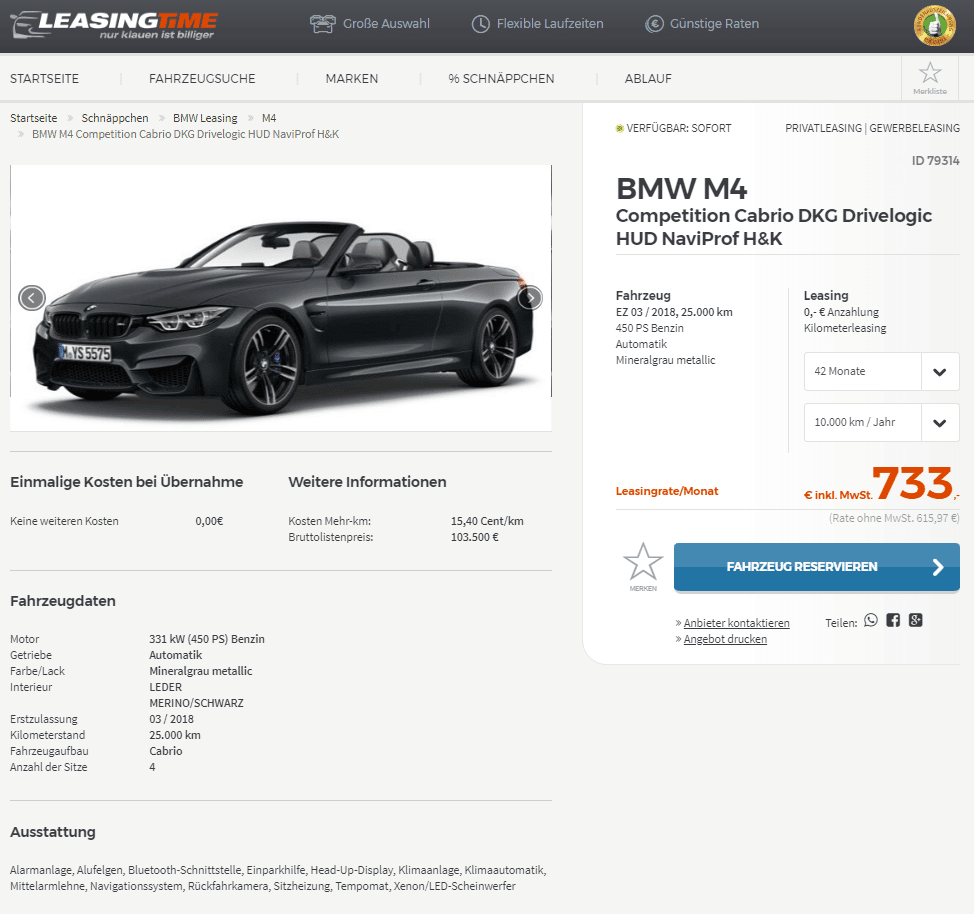
Task: Open % Schnäppchen in the main menu
Action: (501, 79)
